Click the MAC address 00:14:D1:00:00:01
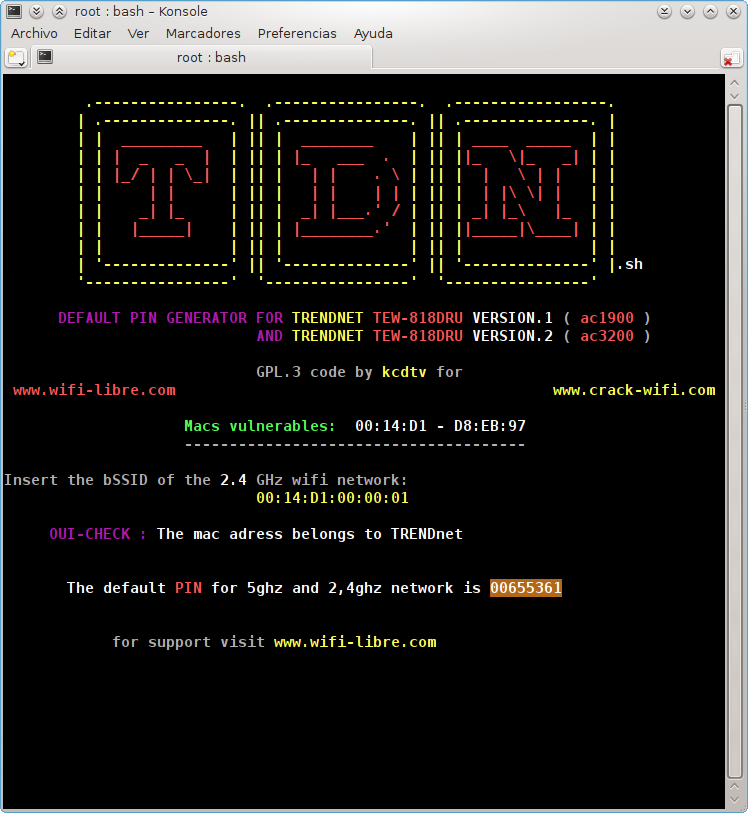Viewport: 748px width, 813px height. point(332,498)
